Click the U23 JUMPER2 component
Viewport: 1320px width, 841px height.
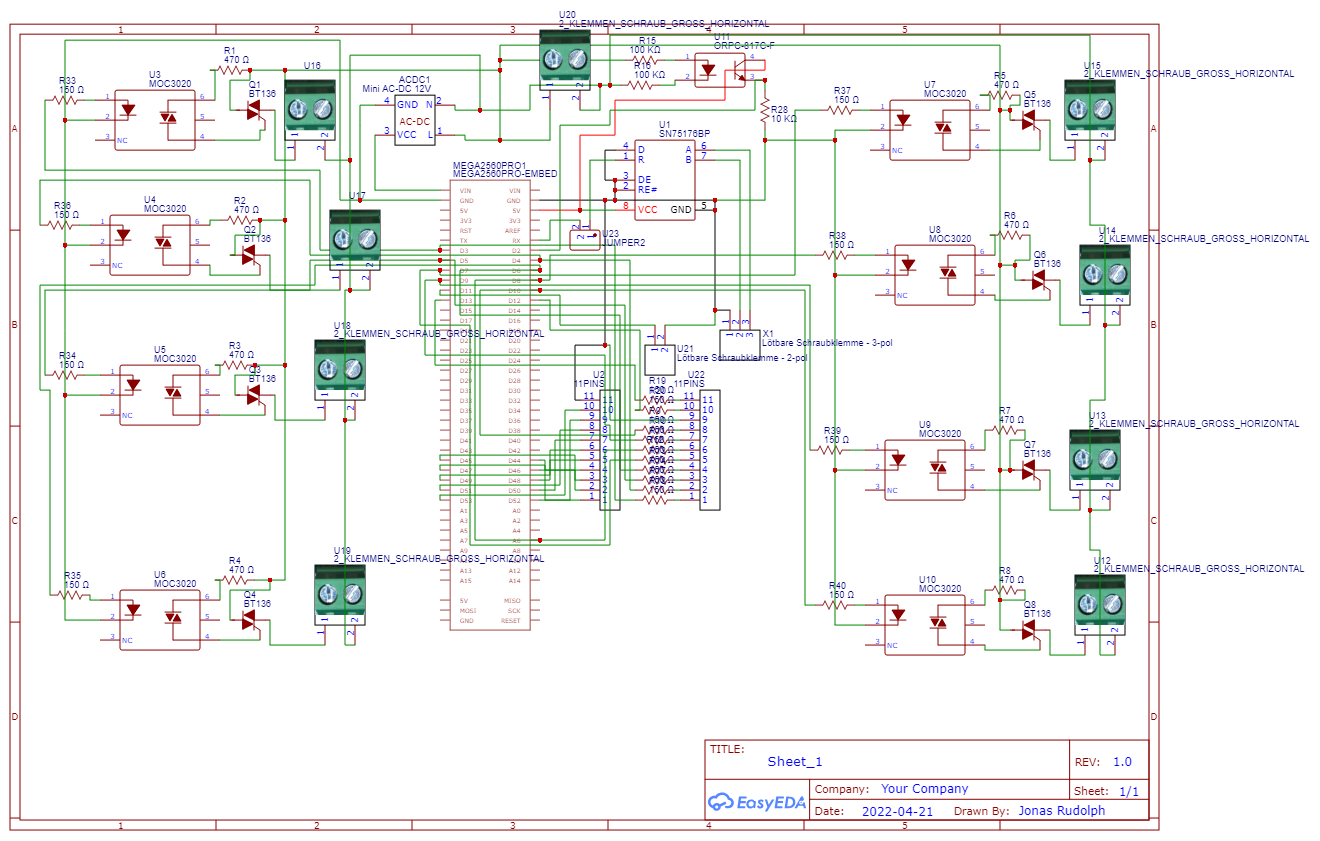click(584, 240)
